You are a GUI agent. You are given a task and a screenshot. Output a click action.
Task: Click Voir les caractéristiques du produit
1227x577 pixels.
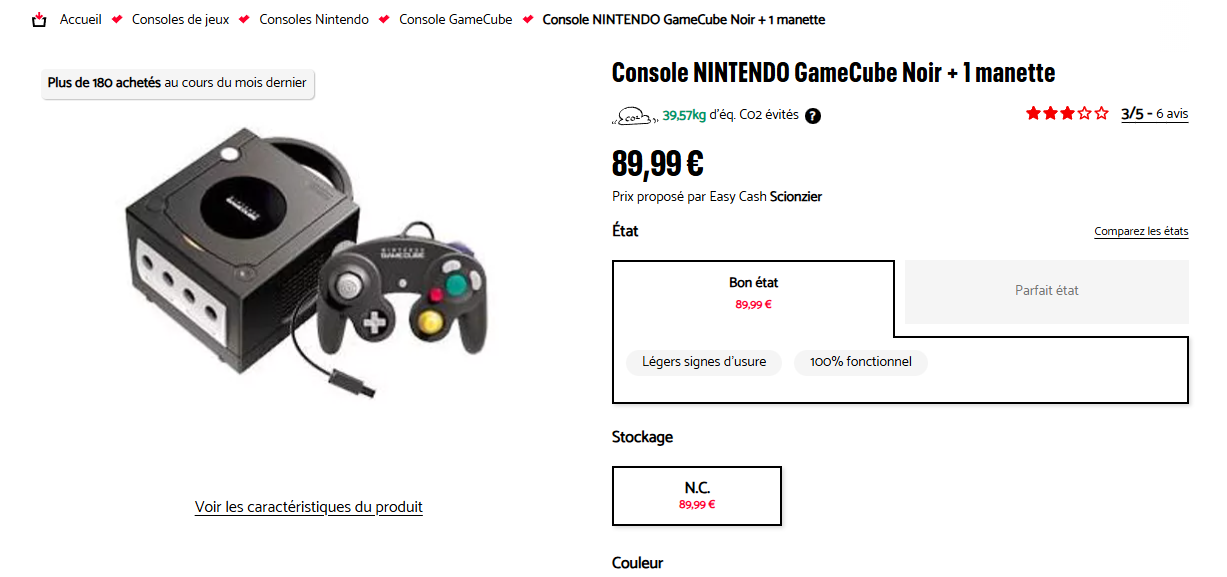click(308, 507)
